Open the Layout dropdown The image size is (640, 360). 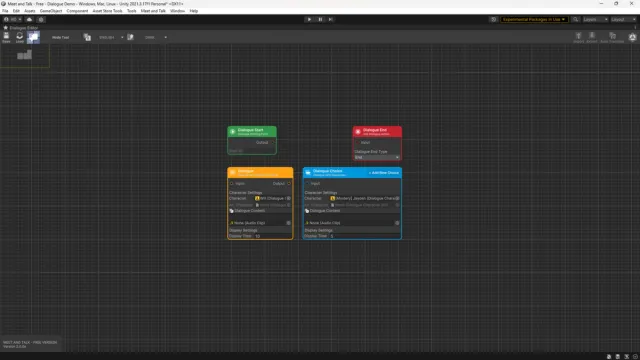623,19
